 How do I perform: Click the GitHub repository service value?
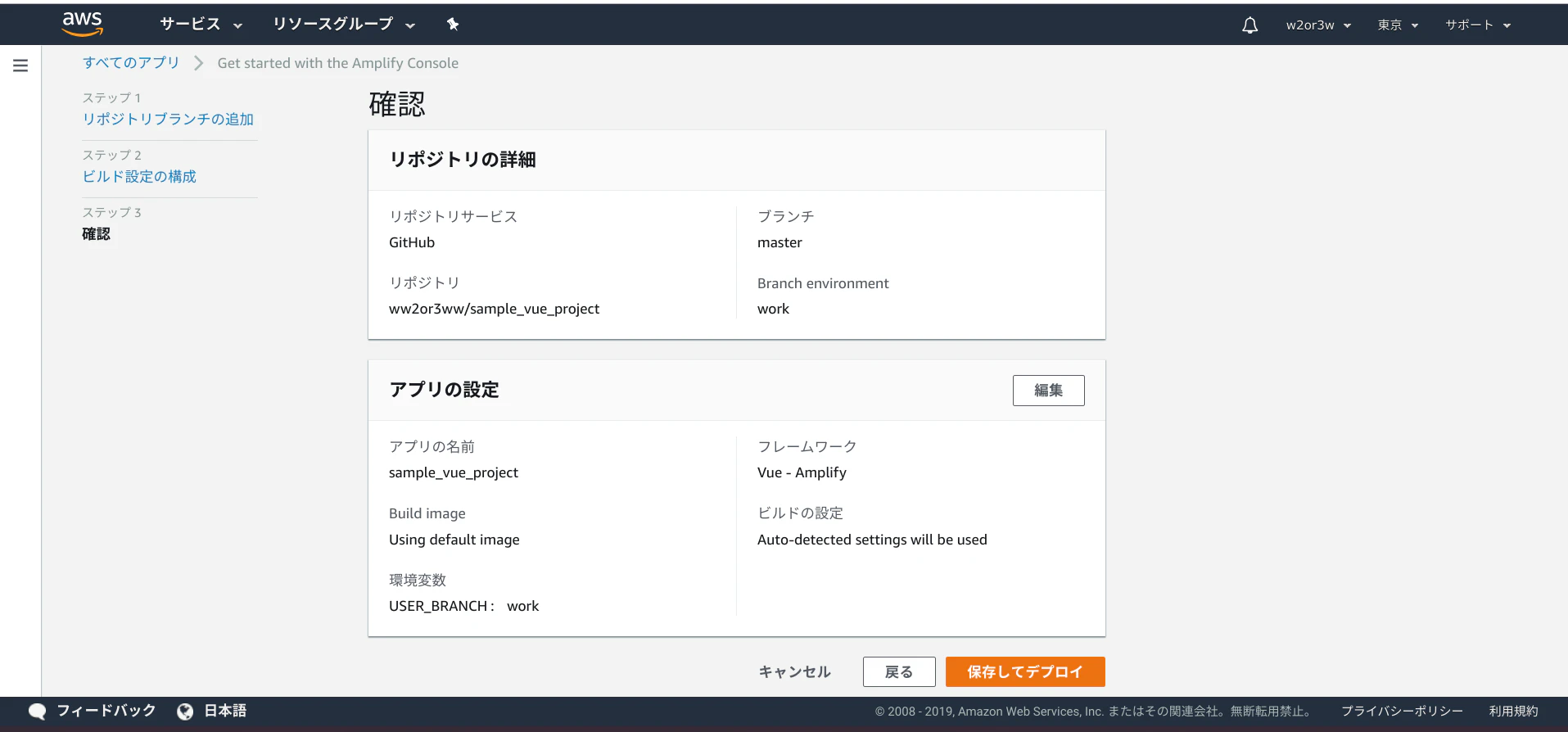tap(412, 242)
